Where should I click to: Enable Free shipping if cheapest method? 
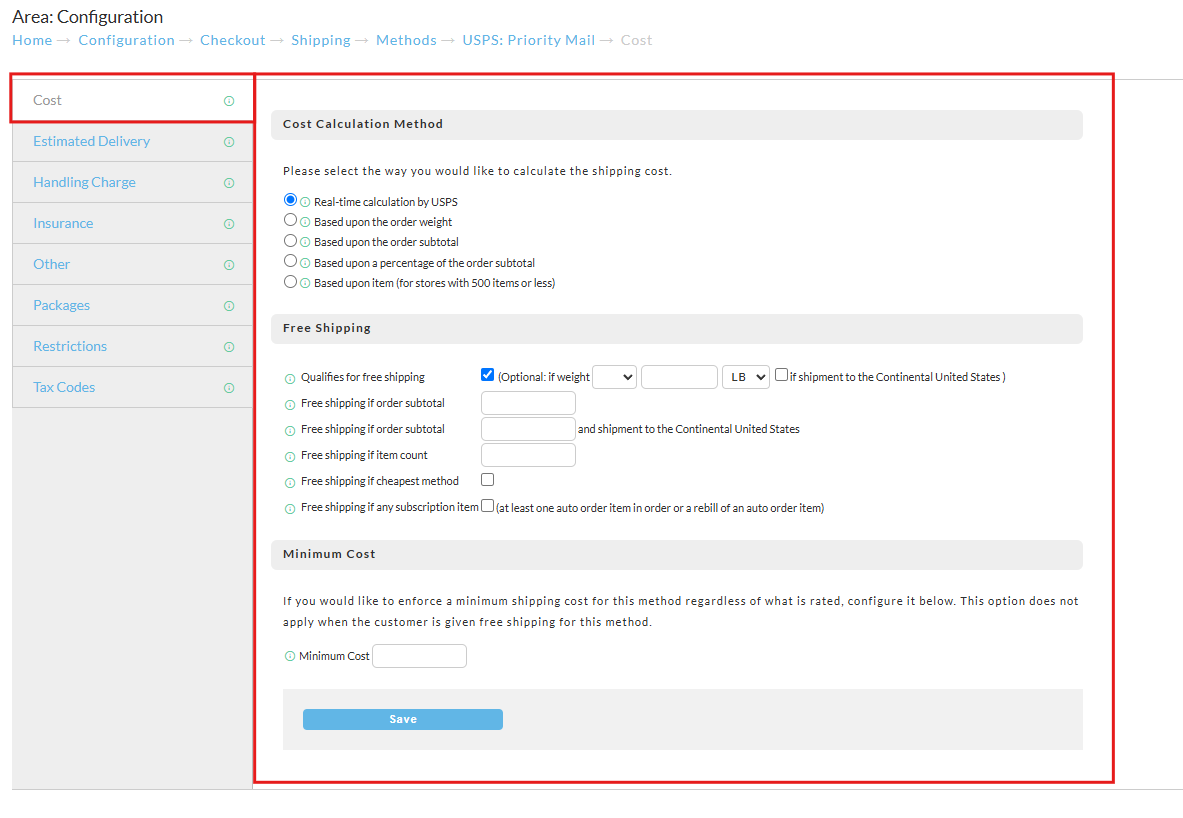(x=487, y=479)
